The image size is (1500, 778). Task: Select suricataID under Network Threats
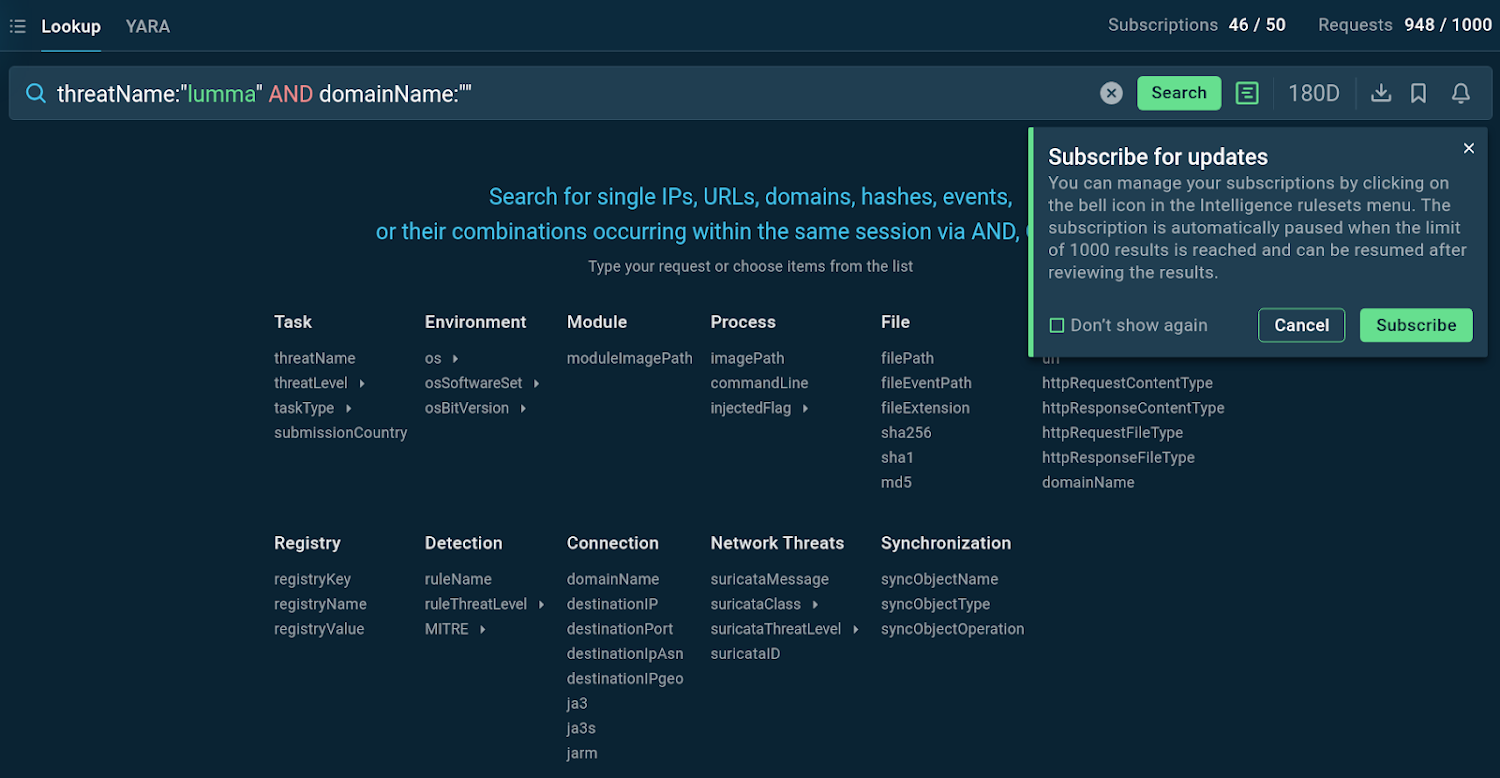coord(745,654)
